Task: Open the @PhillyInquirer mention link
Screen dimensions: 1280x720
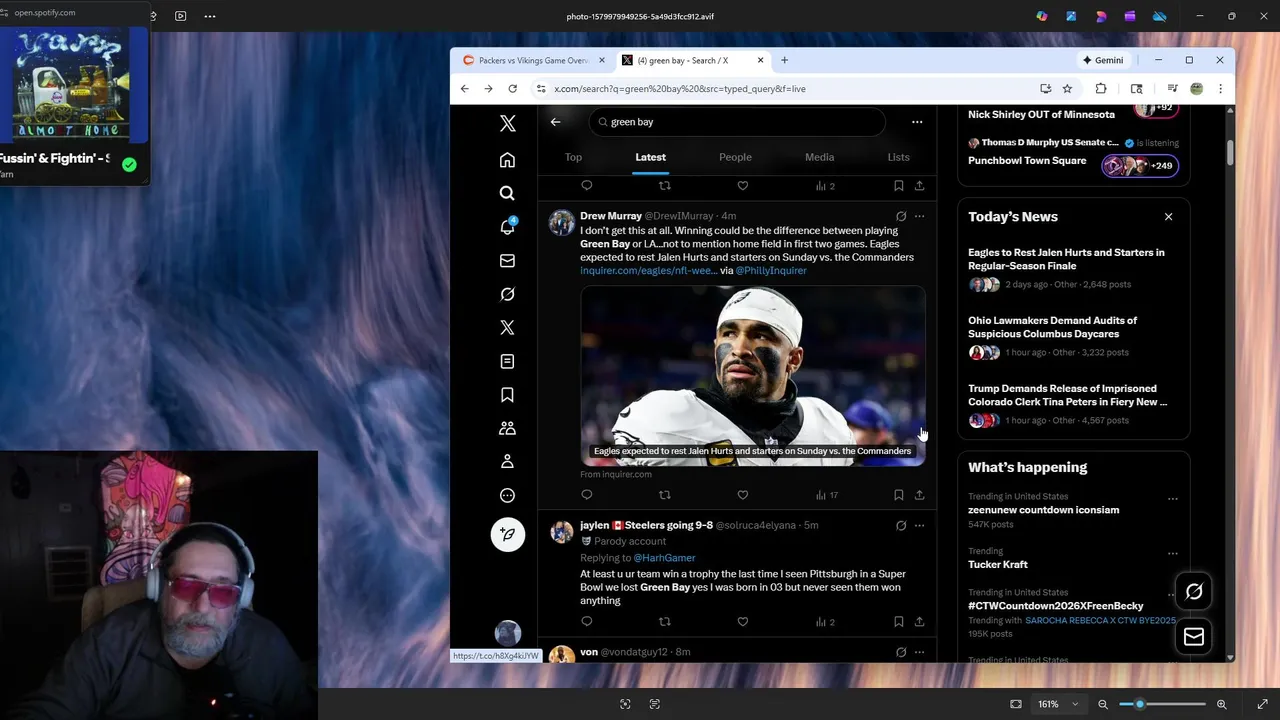Action: (x=771, y=271)
